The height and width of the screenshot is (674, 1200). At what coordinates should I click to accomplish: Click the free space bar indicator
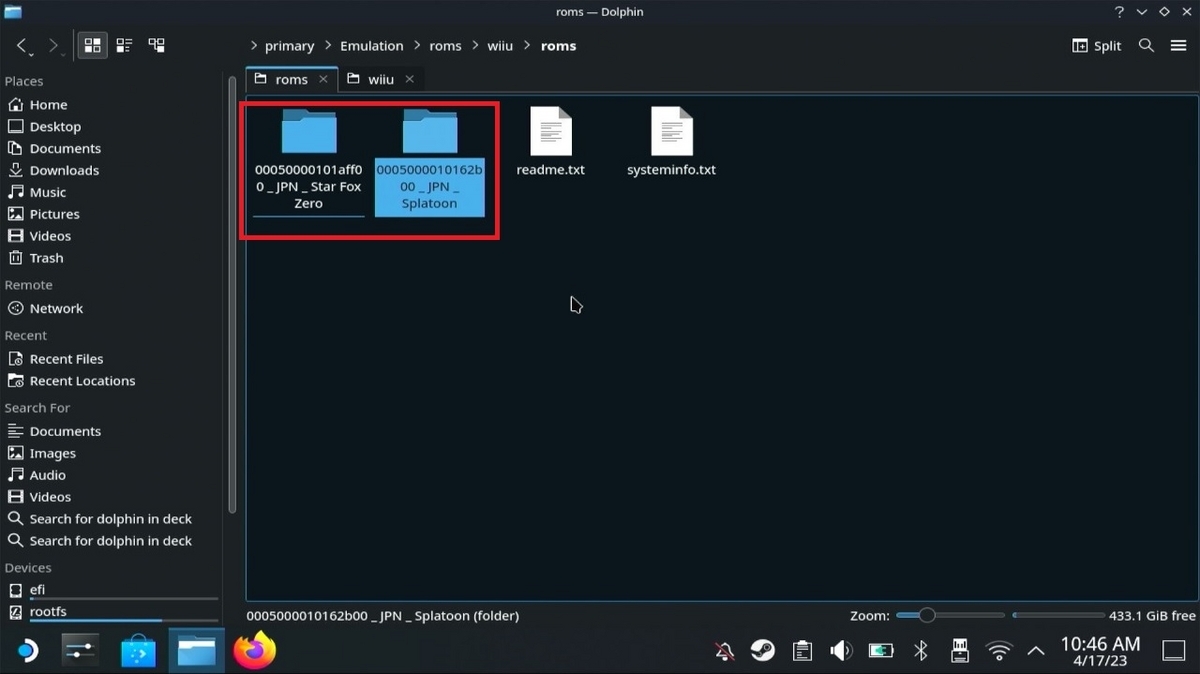coord(1058,616)
